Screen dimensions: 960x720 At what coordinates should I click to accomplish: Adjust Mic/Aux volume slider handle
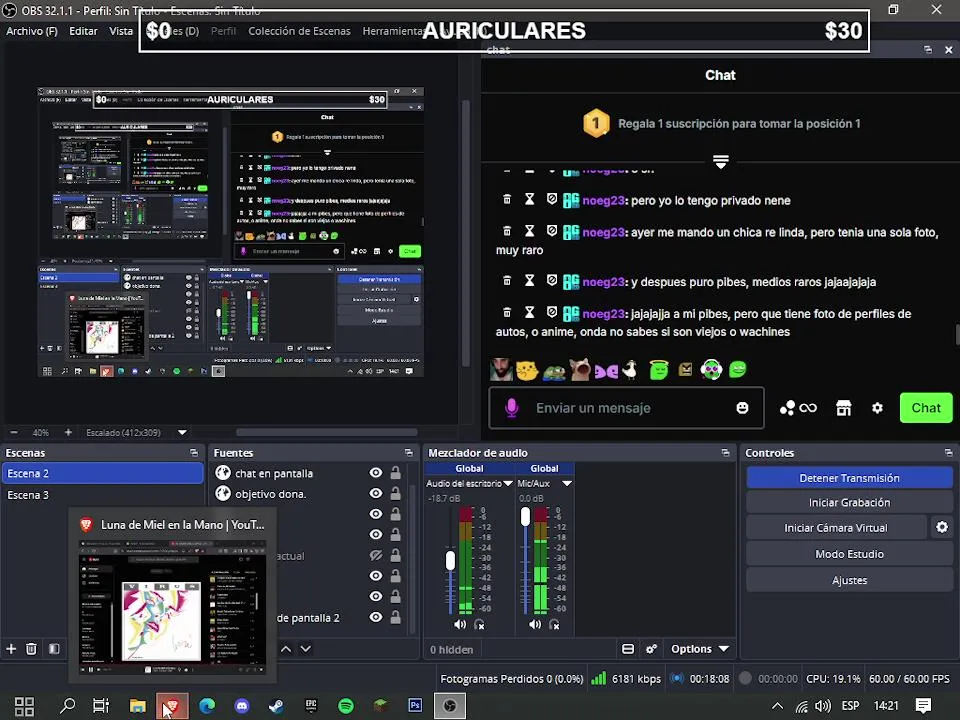pos(525,517)
